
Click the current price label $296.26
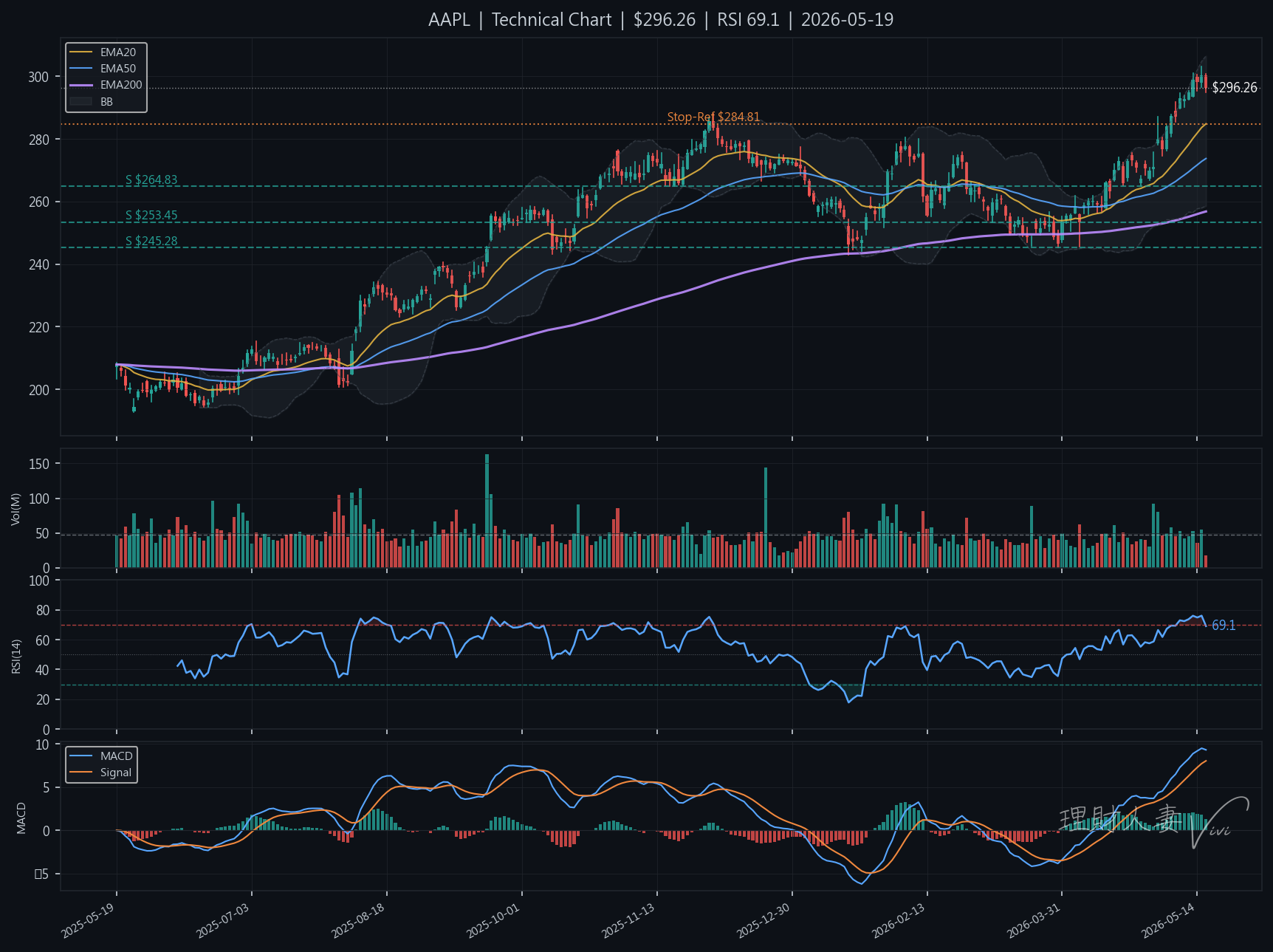point(1235,88)
